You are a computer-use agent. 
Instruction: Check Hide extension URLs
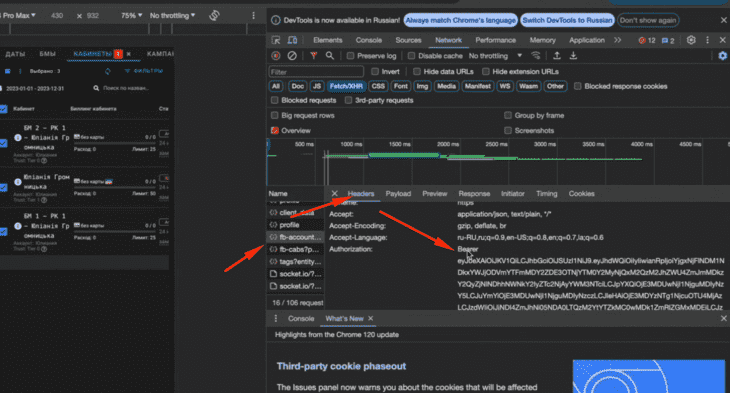click(x=486, y=72)
